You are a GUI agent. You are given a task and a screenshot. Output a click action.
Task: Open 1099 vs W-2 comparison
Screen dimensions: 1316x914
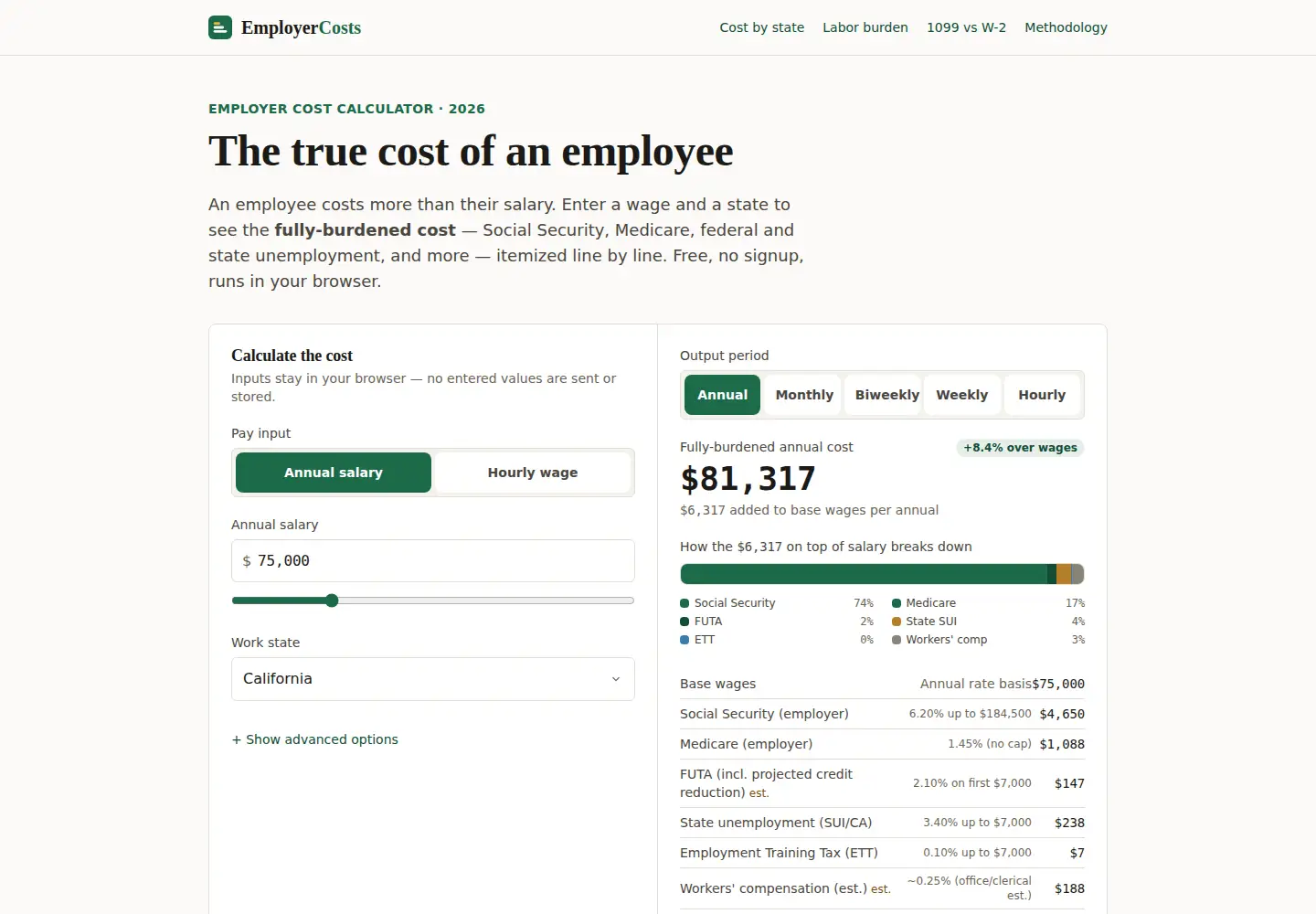point(966,27)
